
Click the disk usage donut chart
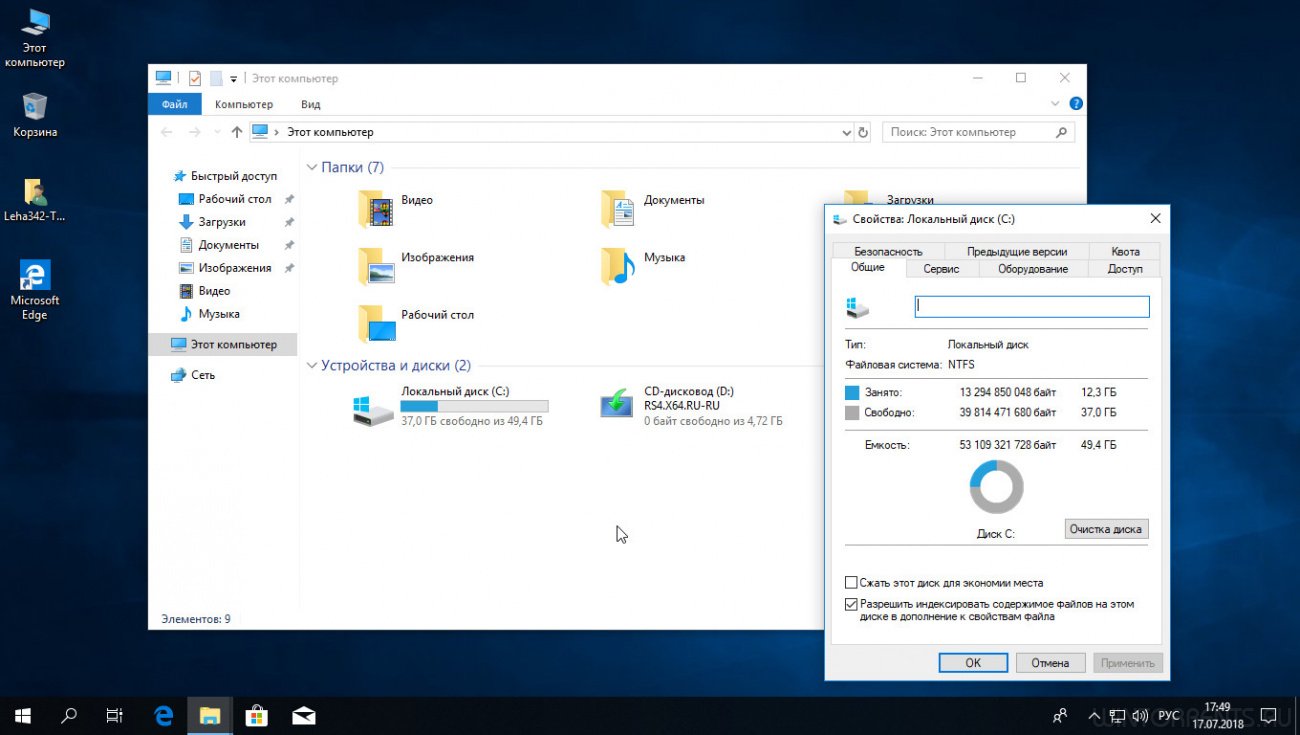[996, 487]
